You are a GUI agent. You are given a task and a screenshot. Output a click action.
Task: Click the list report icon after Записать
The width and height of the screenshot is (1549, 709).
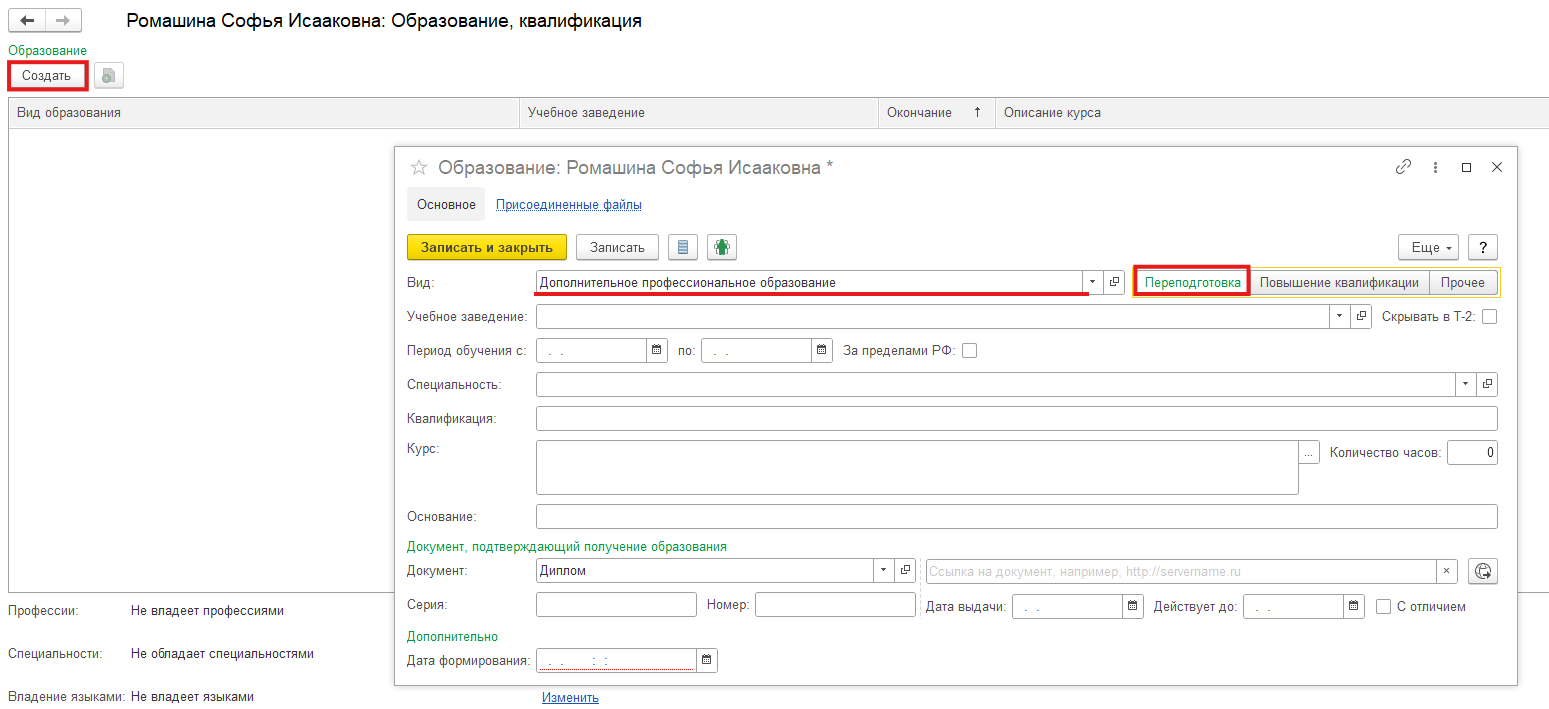[x=683, y=247]
